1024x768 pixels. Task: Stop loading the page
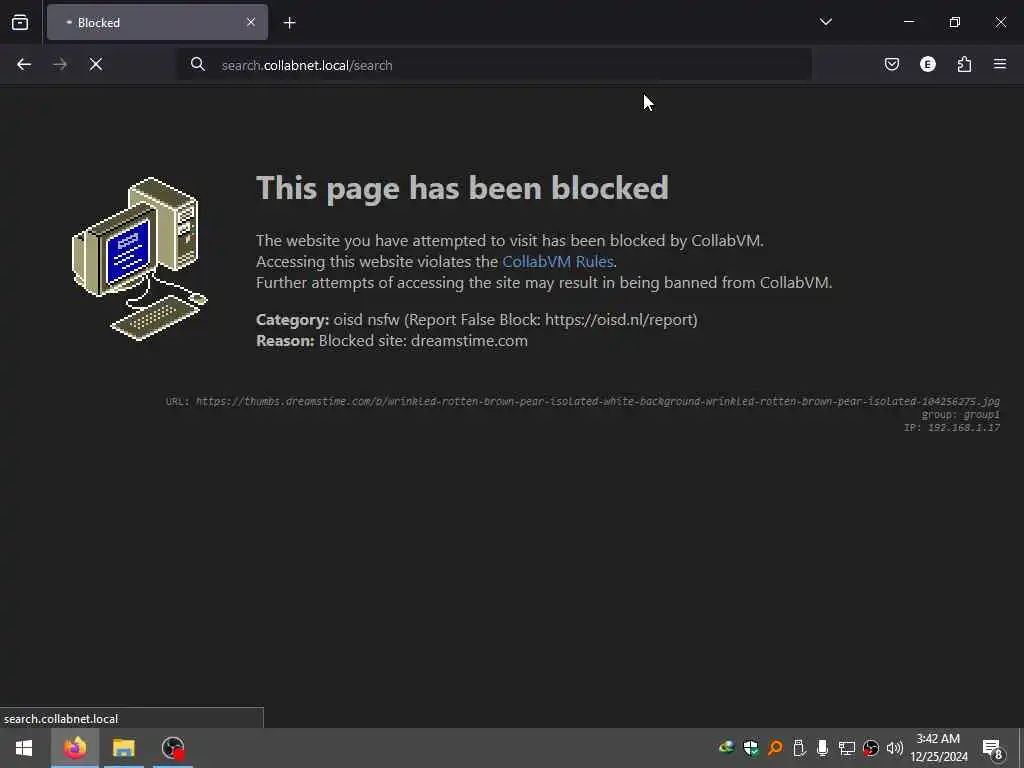95,64
